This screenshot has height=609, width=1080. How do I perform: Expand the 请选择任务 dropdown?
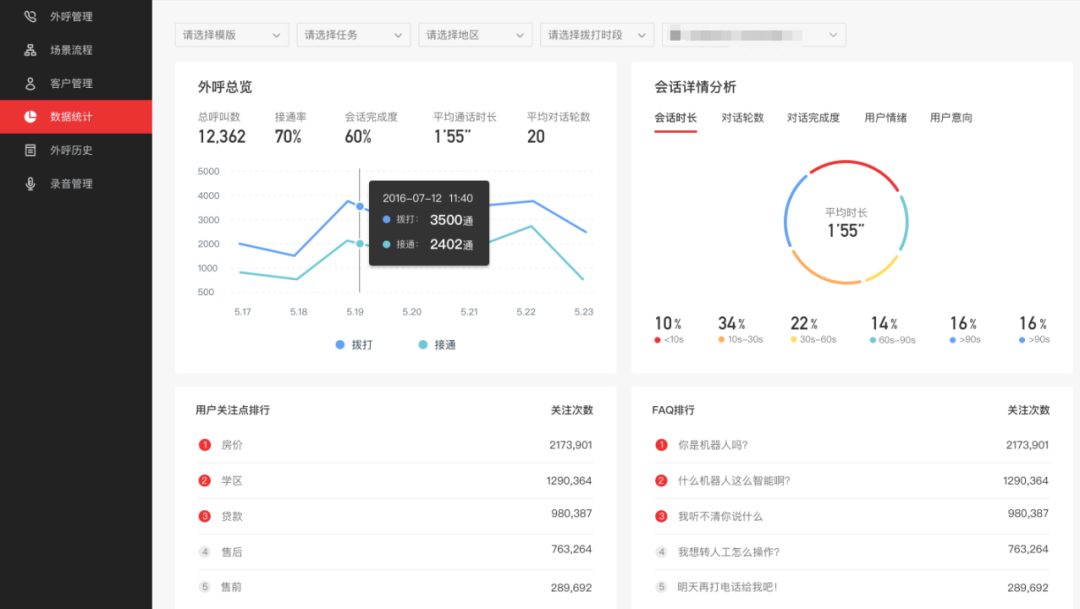[354, 35]
